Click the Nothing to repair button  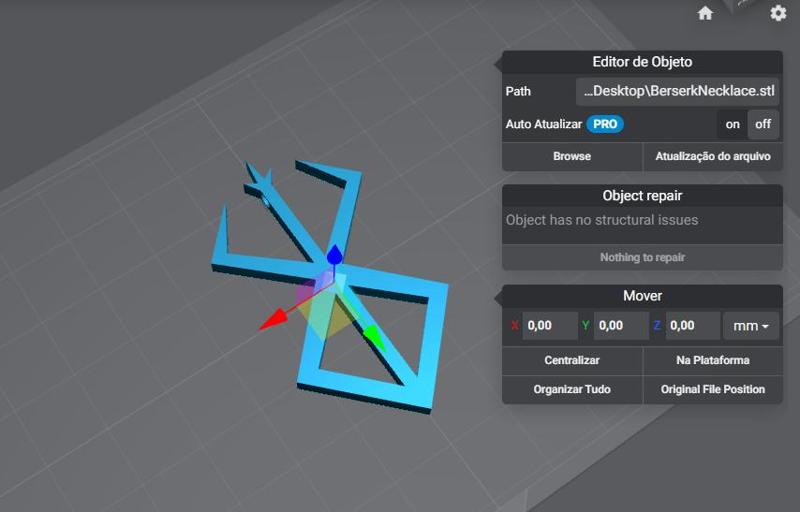642,258
